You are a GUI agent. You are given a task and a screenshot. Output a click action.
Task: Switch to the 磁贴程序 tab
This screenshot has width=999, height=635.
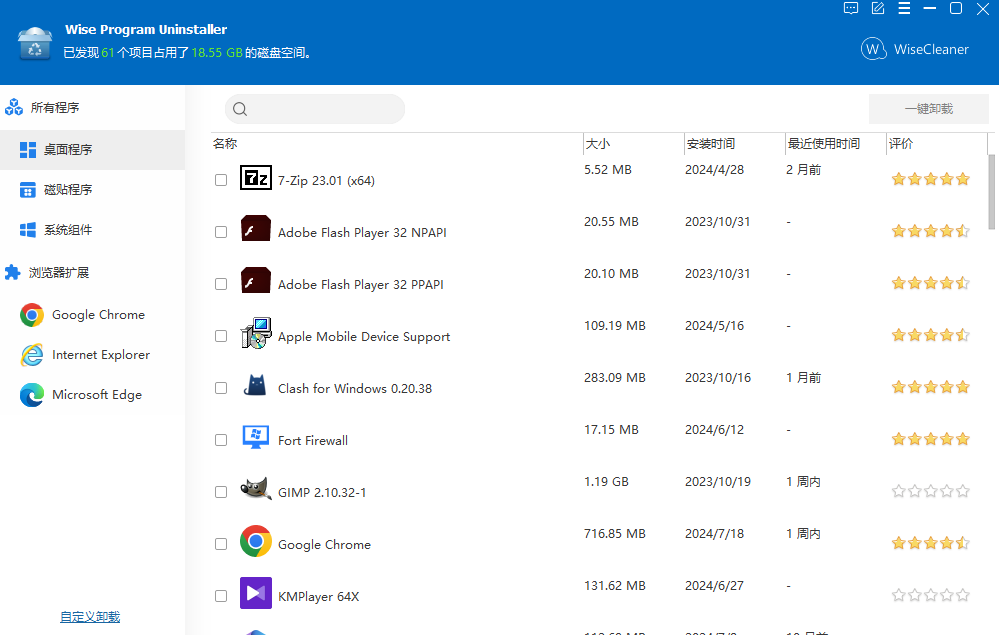(x=67, y=190)
